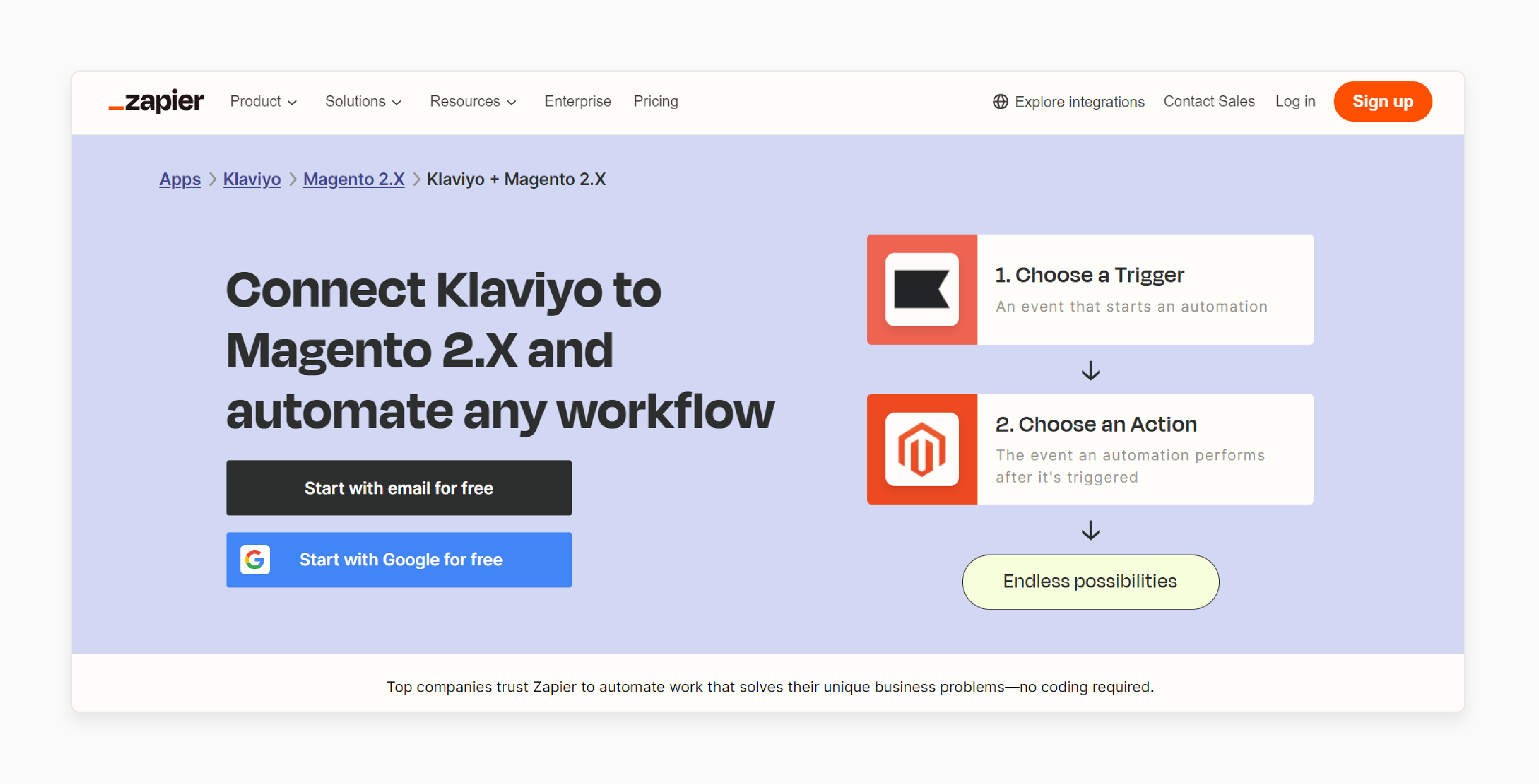
Task: Open the Klaviyo breadcrumb link
Action: [x=252, y=179]
